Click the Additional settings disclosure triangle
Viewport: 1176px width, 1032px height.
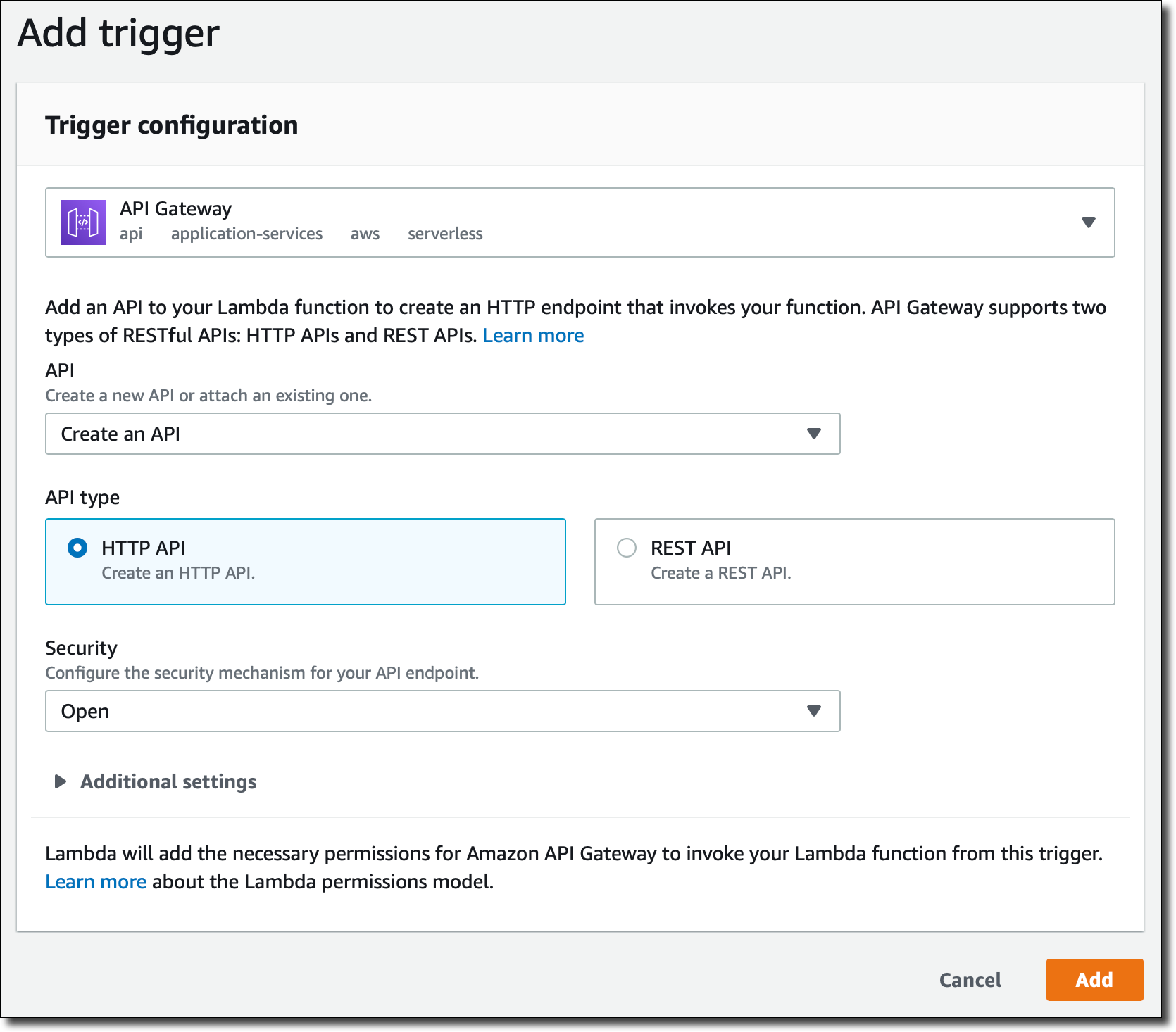[x=59, y=781]
